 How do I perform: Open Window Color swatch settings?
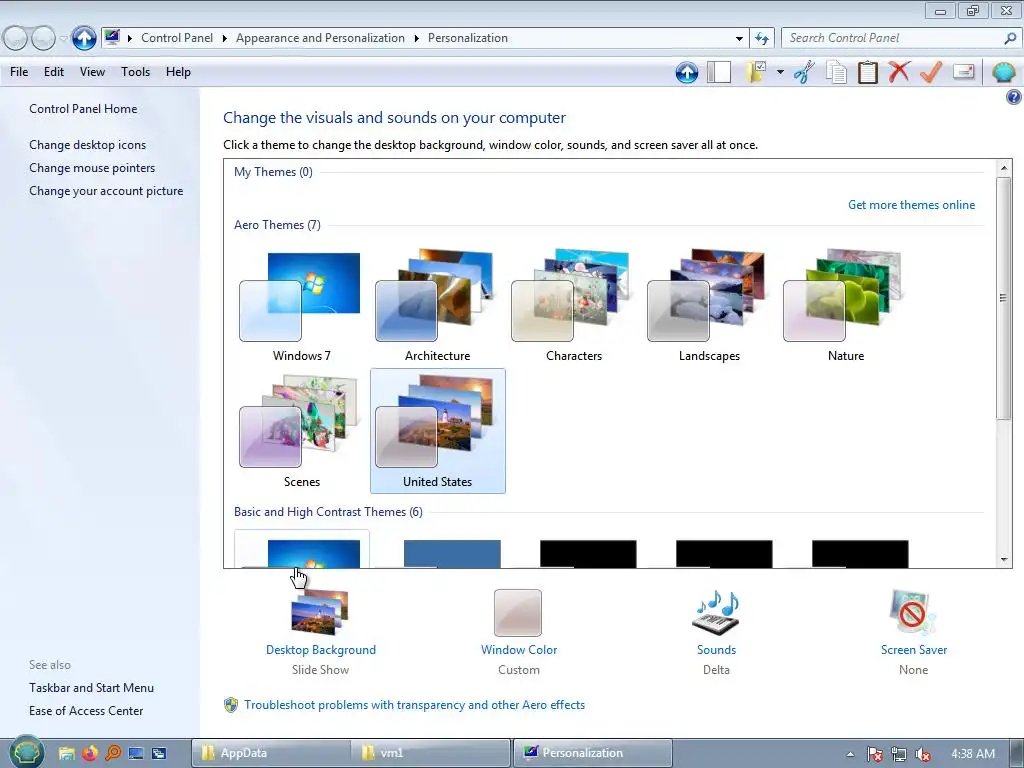point(518,613)
